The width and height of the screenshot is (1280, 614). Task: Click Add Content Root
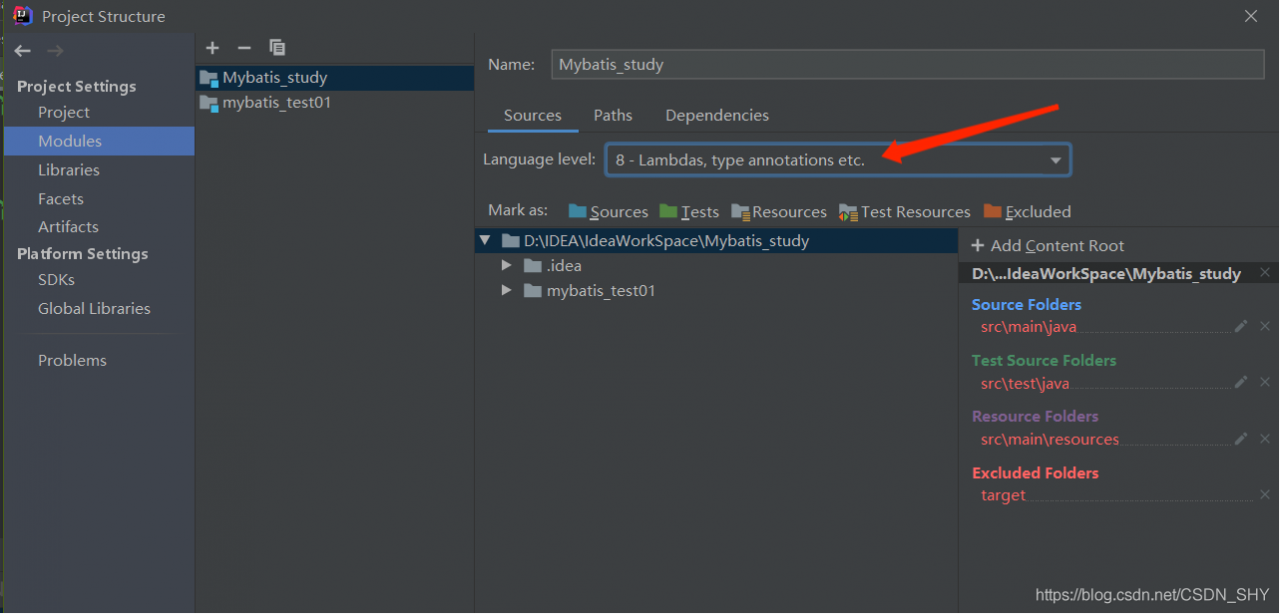pyautogui.click(x=1047, y=246)
